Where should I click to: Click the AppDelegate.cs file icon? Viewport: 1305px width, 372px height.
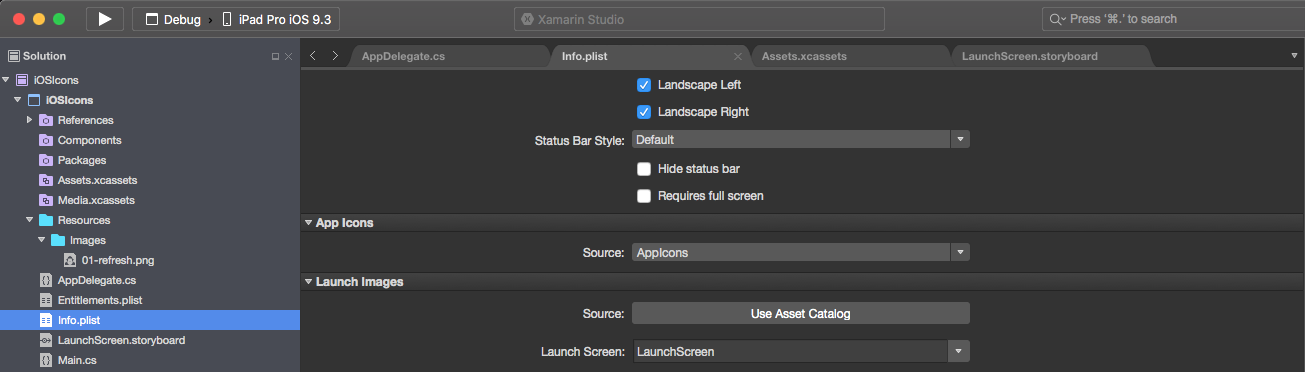click(x=46, y=280)
